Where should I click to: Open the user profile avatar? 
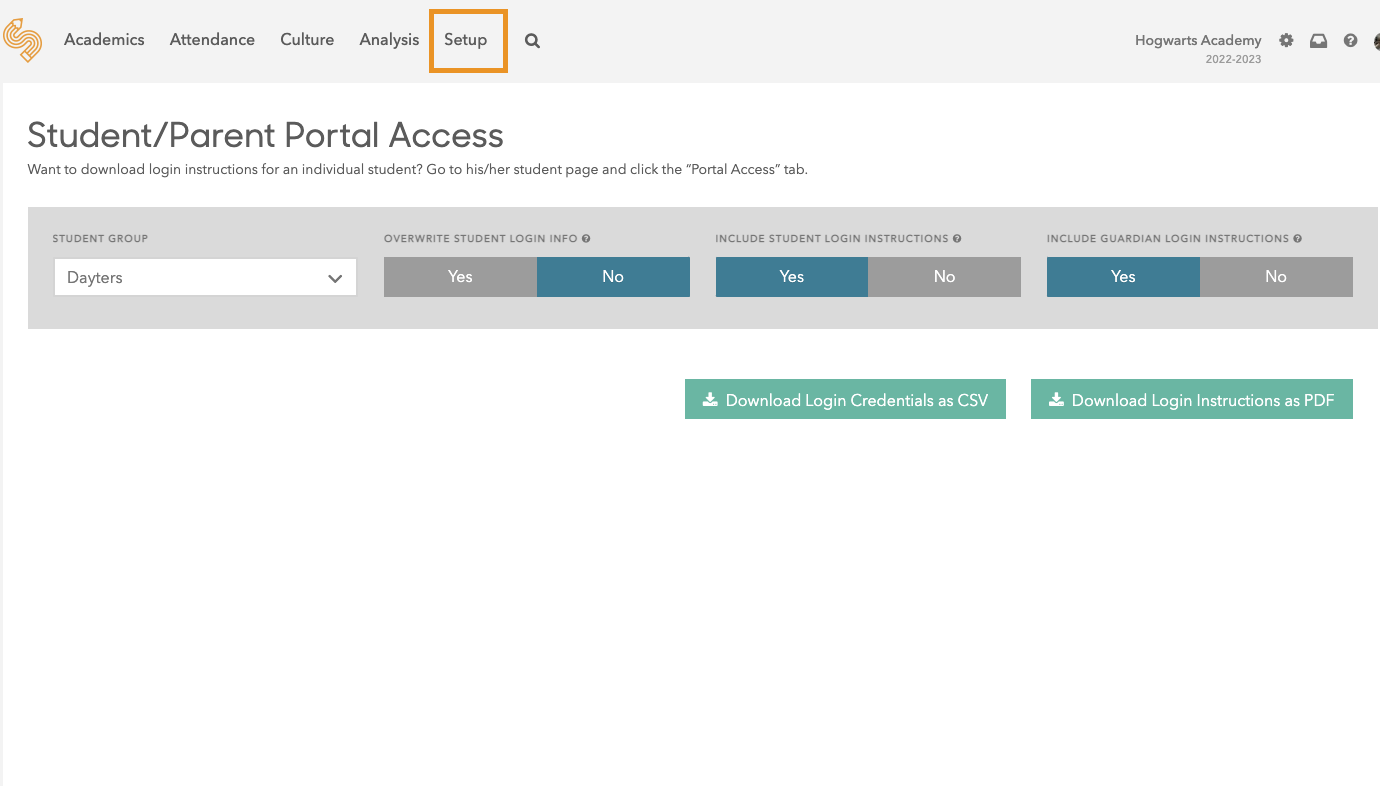pos(1376,41)
